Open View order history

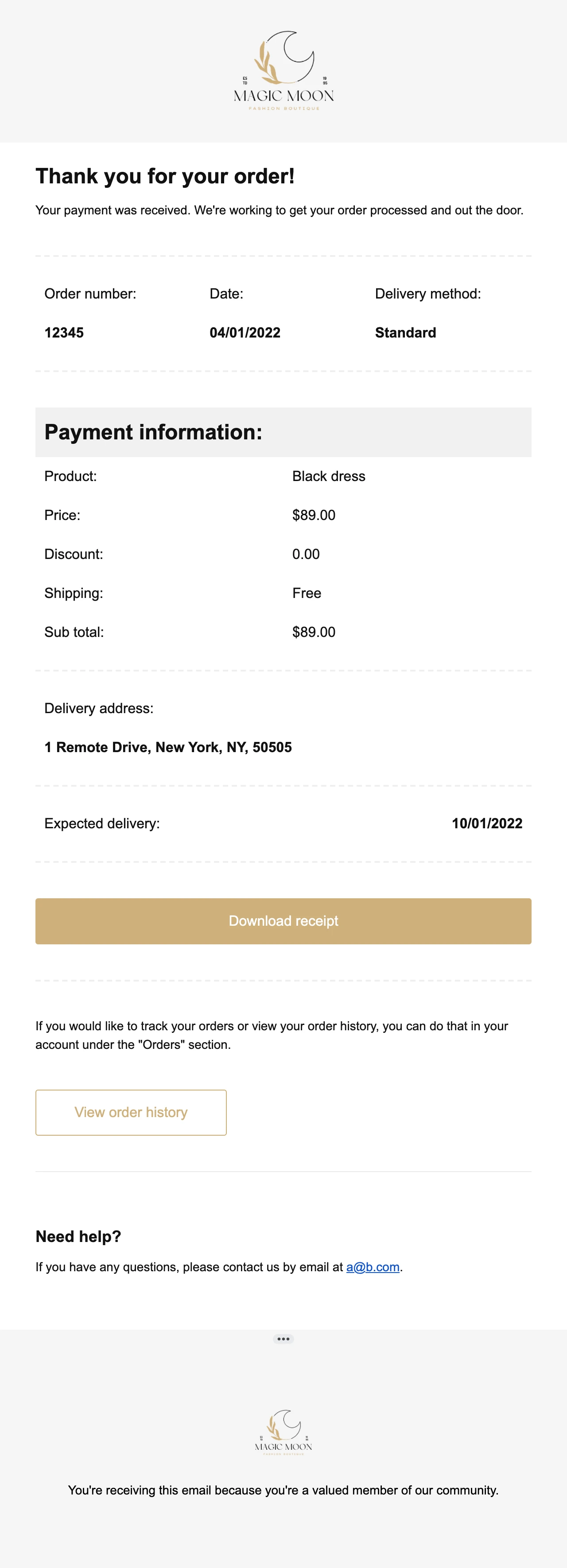(131, 1112)
